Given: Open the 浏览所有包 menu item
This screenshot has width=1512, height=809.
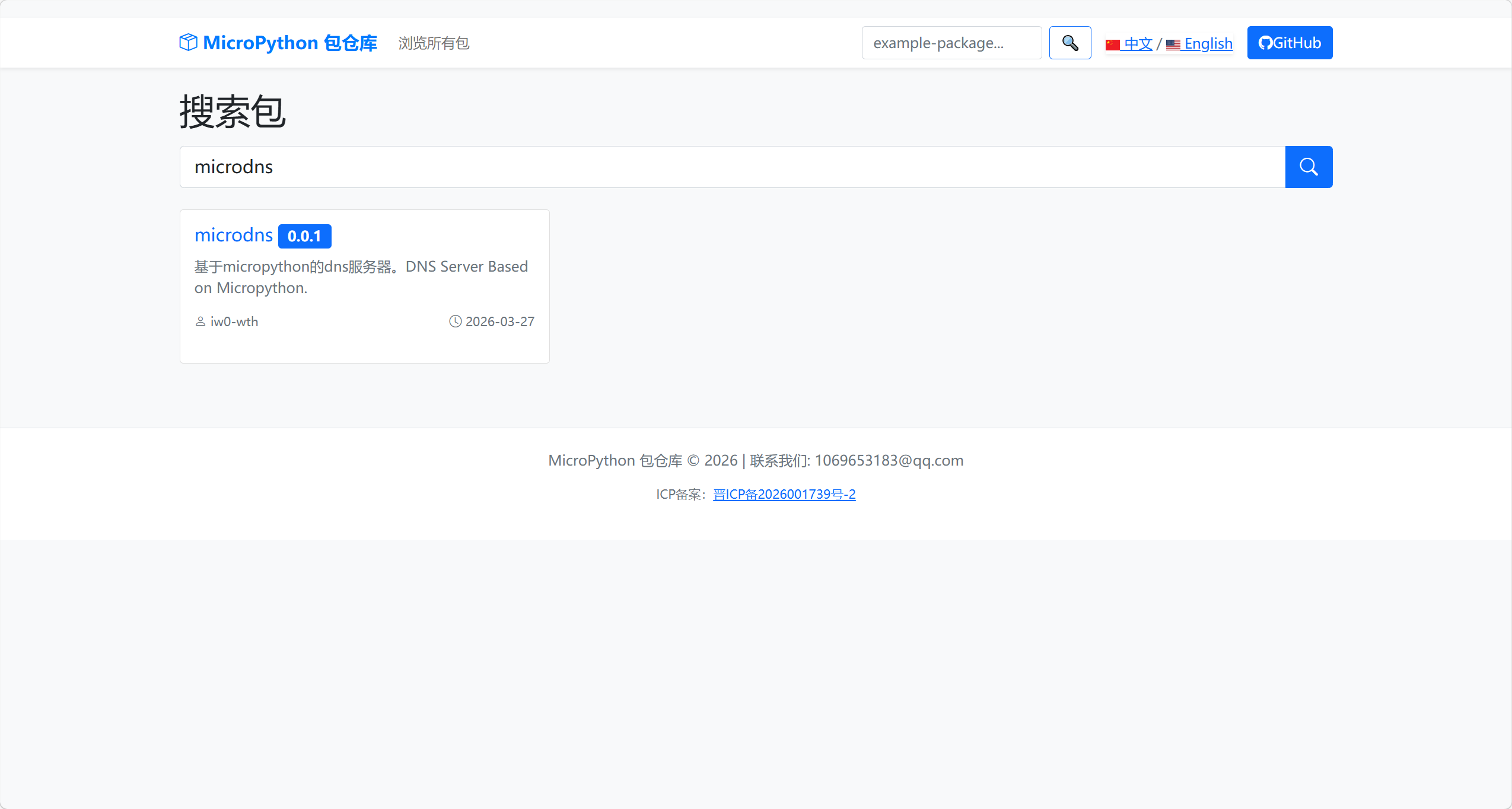Looking at the screenshot, I should [x=434, y=43].
